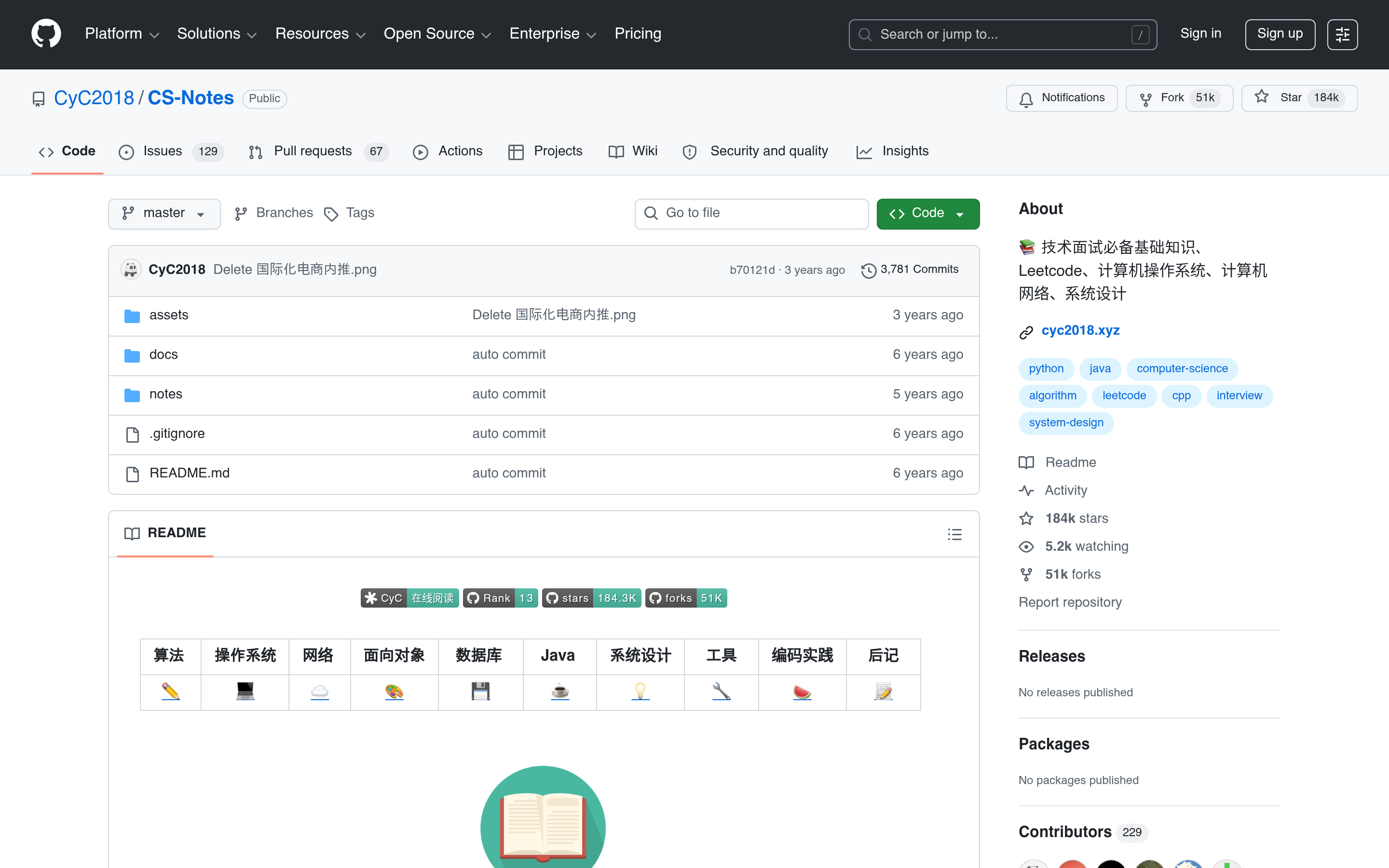This screenshot has width=1389, height=868.
Task: Focus the Go to file search field
Action: (x=751, y=214)
